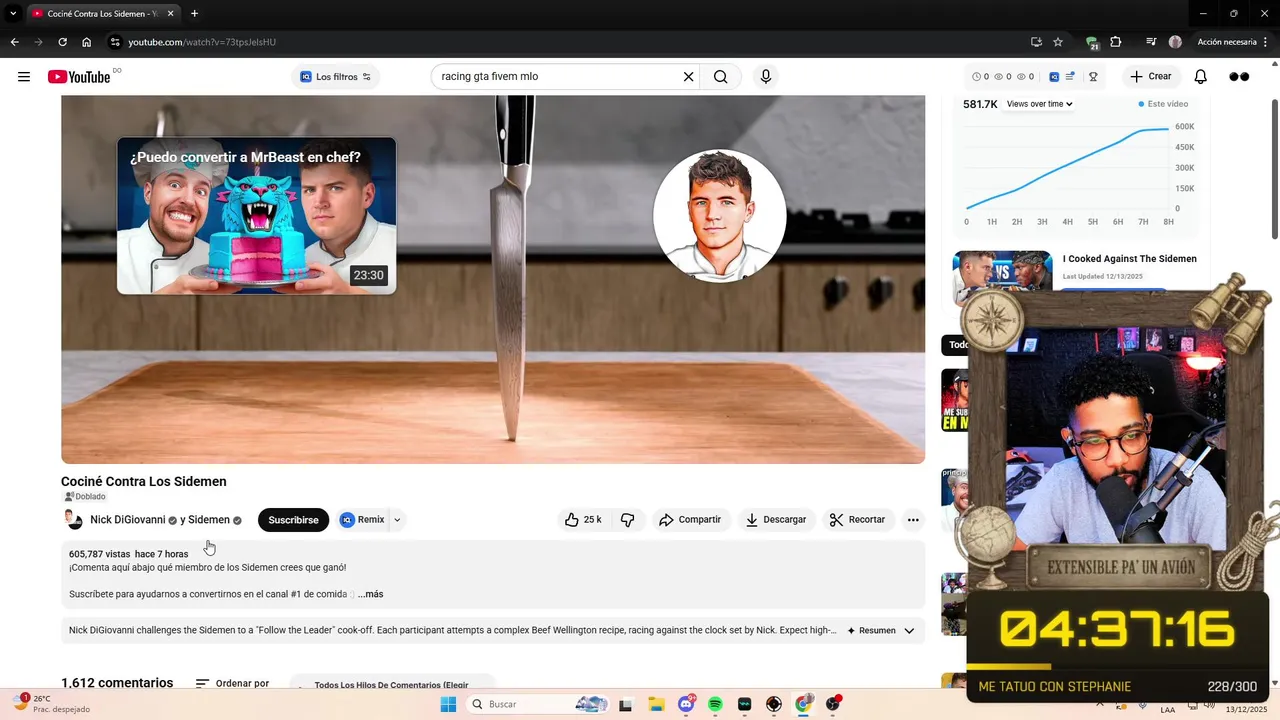
Task: Open the Sidemen channel link
Action: click(x=209, y=520)
